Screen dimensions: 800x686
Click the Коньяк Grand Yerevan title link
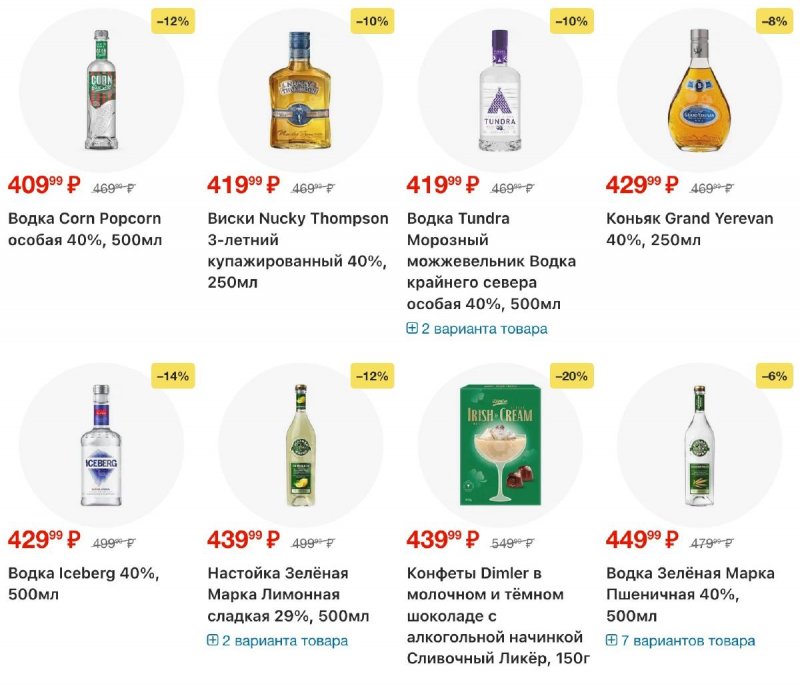689,229
